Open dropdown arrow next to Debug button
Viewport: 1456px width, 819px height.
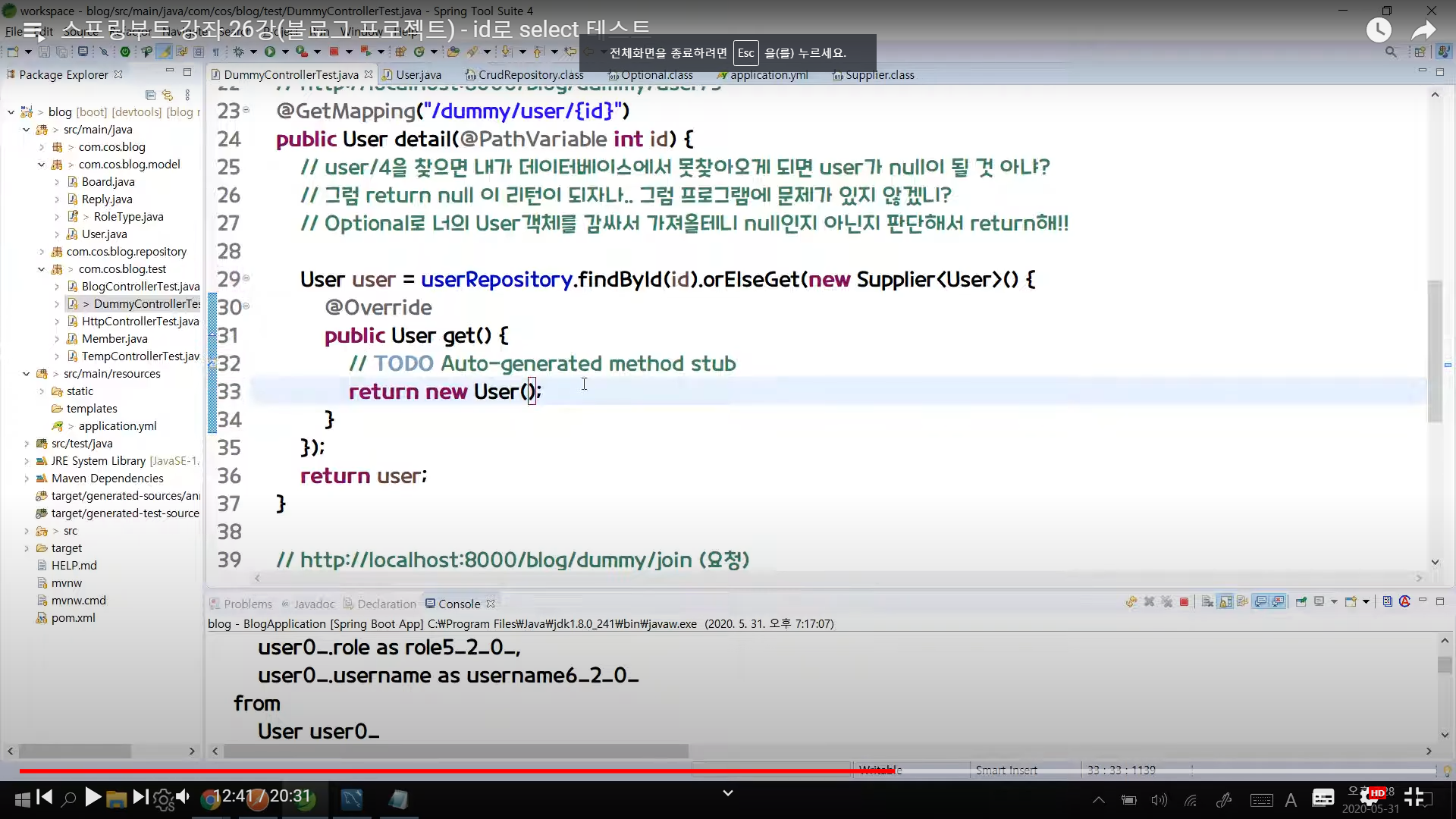(253, 52)
